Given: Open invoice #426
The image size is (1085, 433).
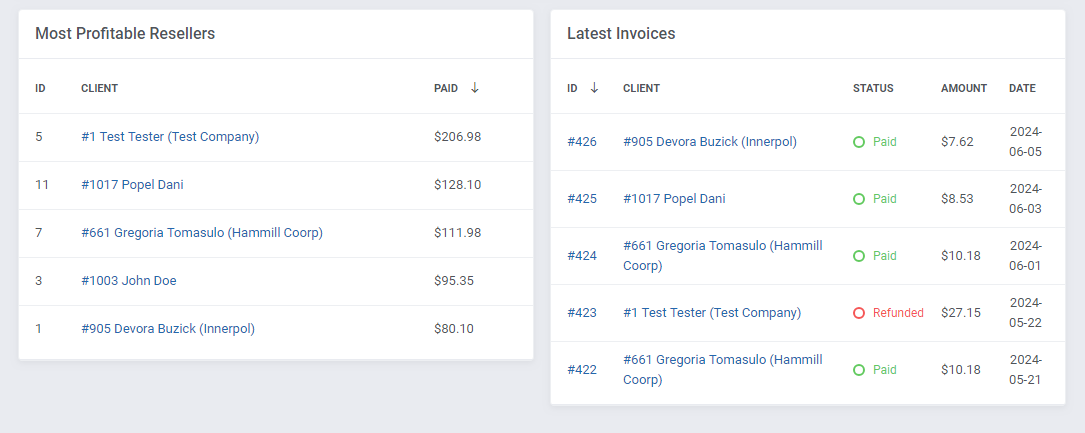Looking at the screenshot, I should pos(582,142).
